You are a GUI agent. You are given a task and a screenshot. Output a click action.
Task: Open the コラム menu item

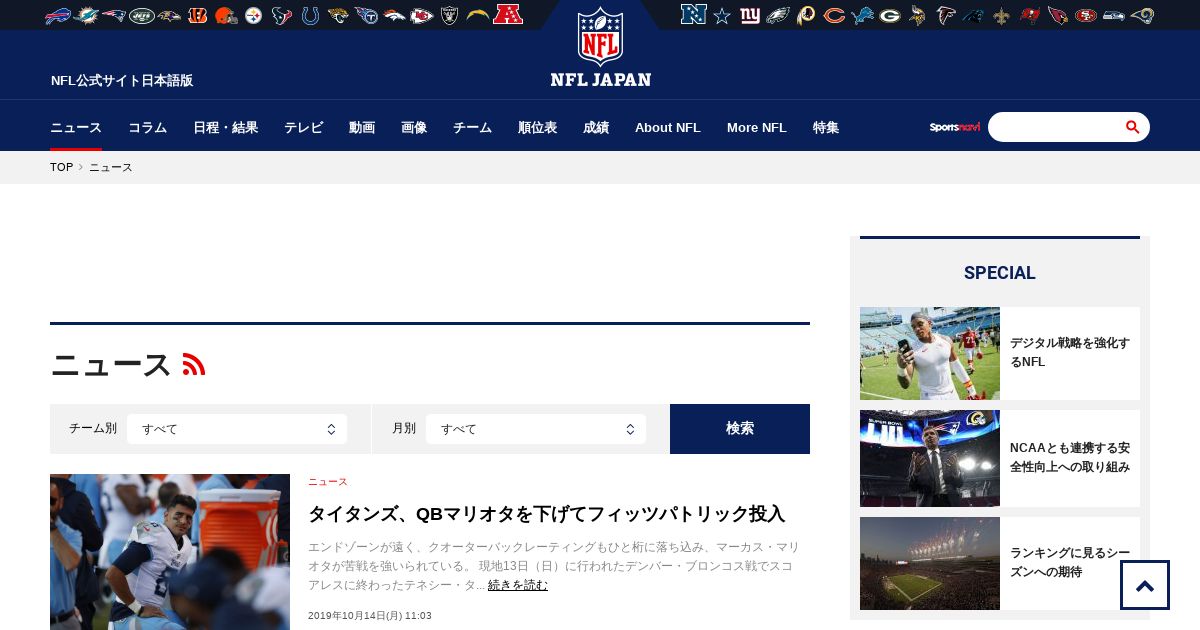147,127
